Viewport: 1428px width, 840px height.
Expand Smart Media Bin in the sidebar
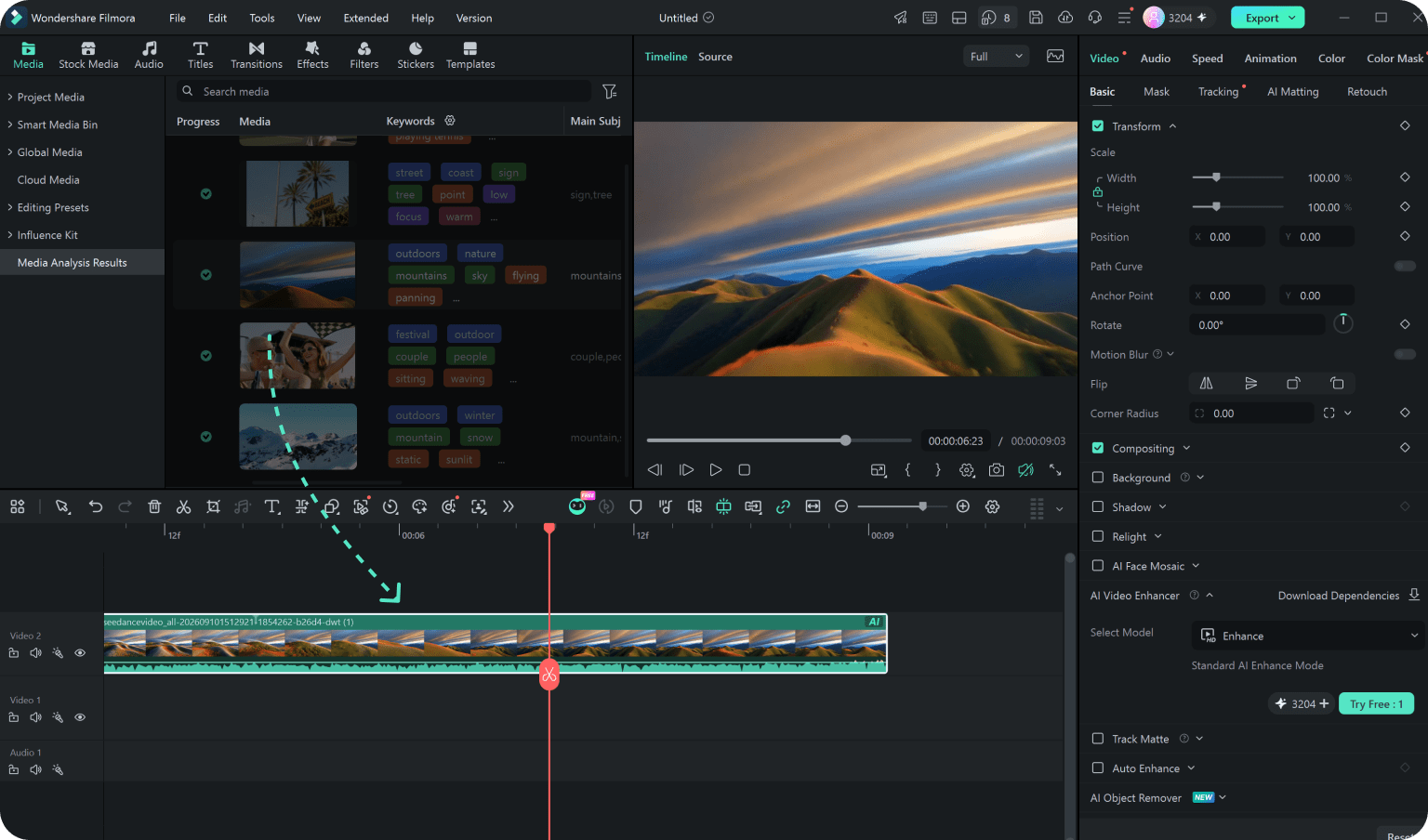pyautogui.click(x=10, y=125)
